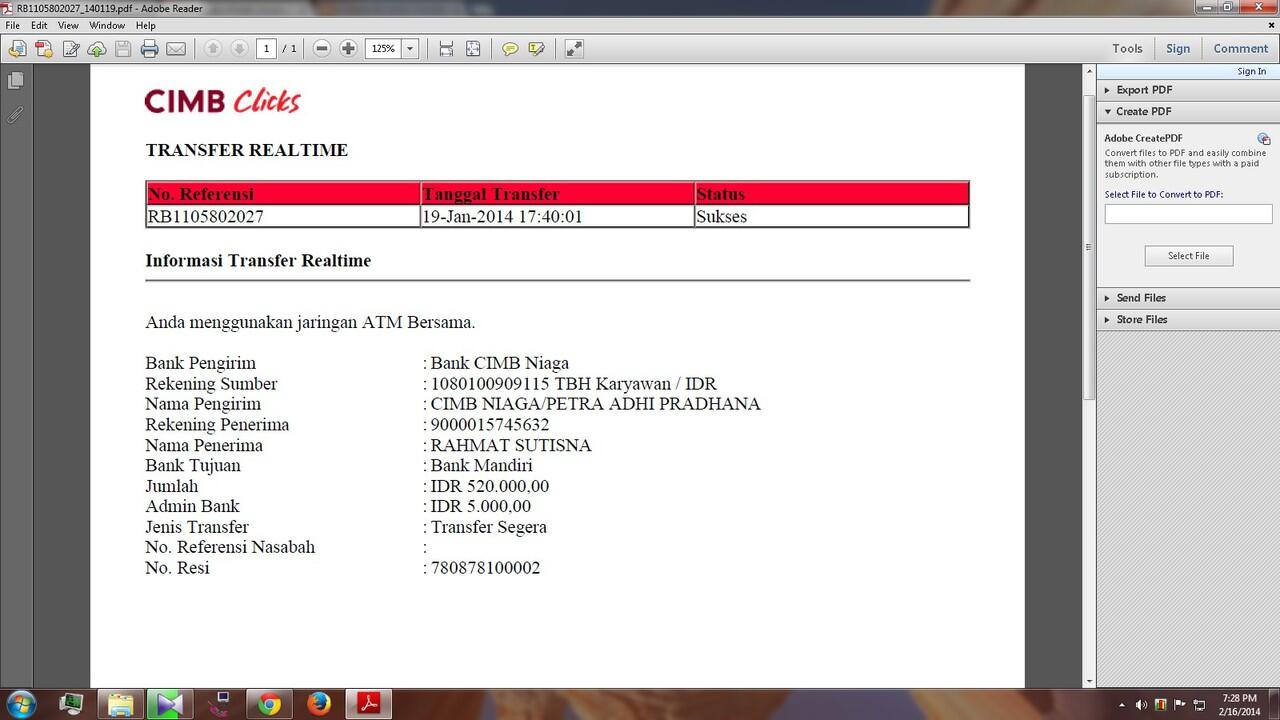Click the zoom out minus icon
The width and height of the screenshot is (1280, 720).
322,48
